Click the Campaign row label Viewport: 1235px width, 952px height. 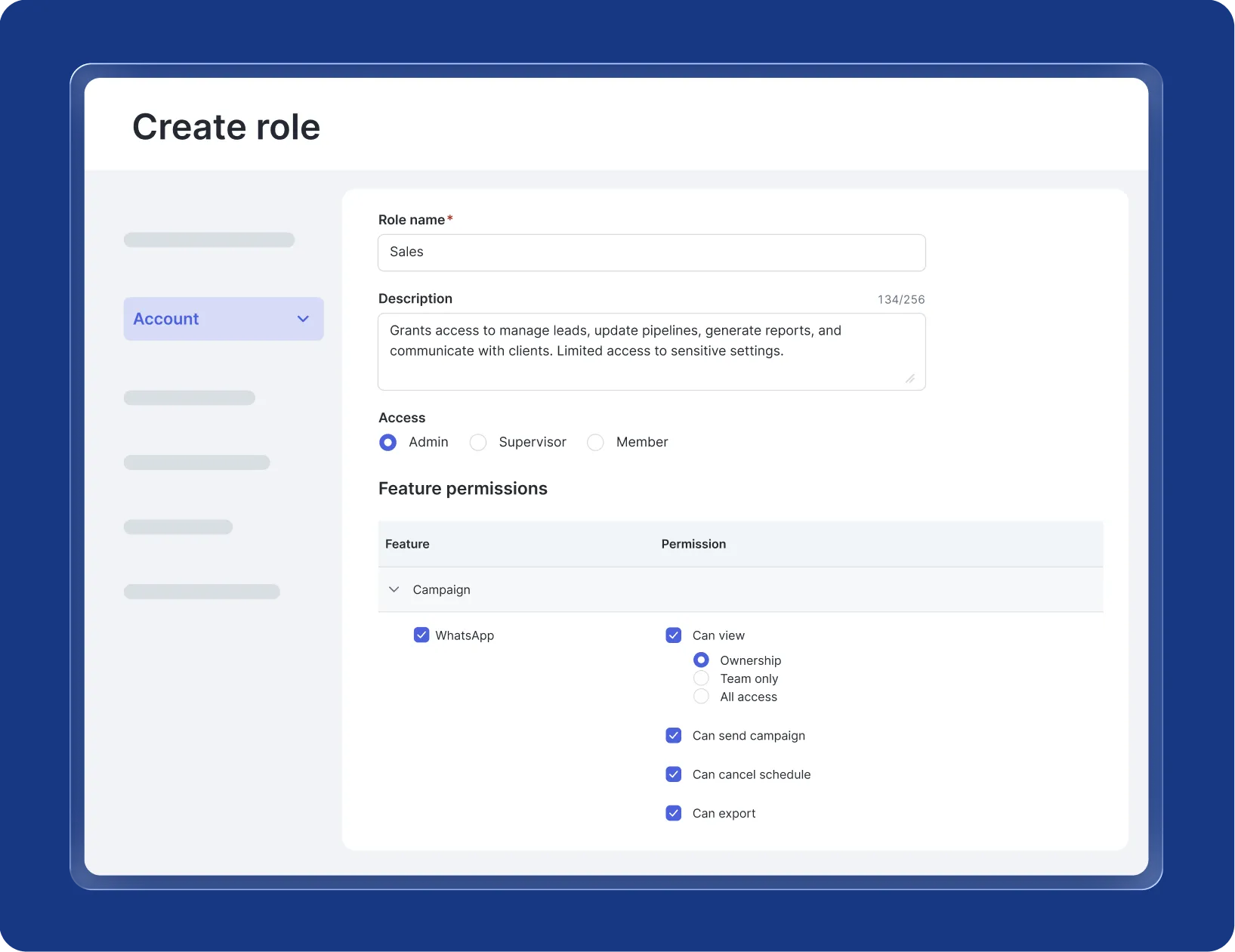click(441, 589)
